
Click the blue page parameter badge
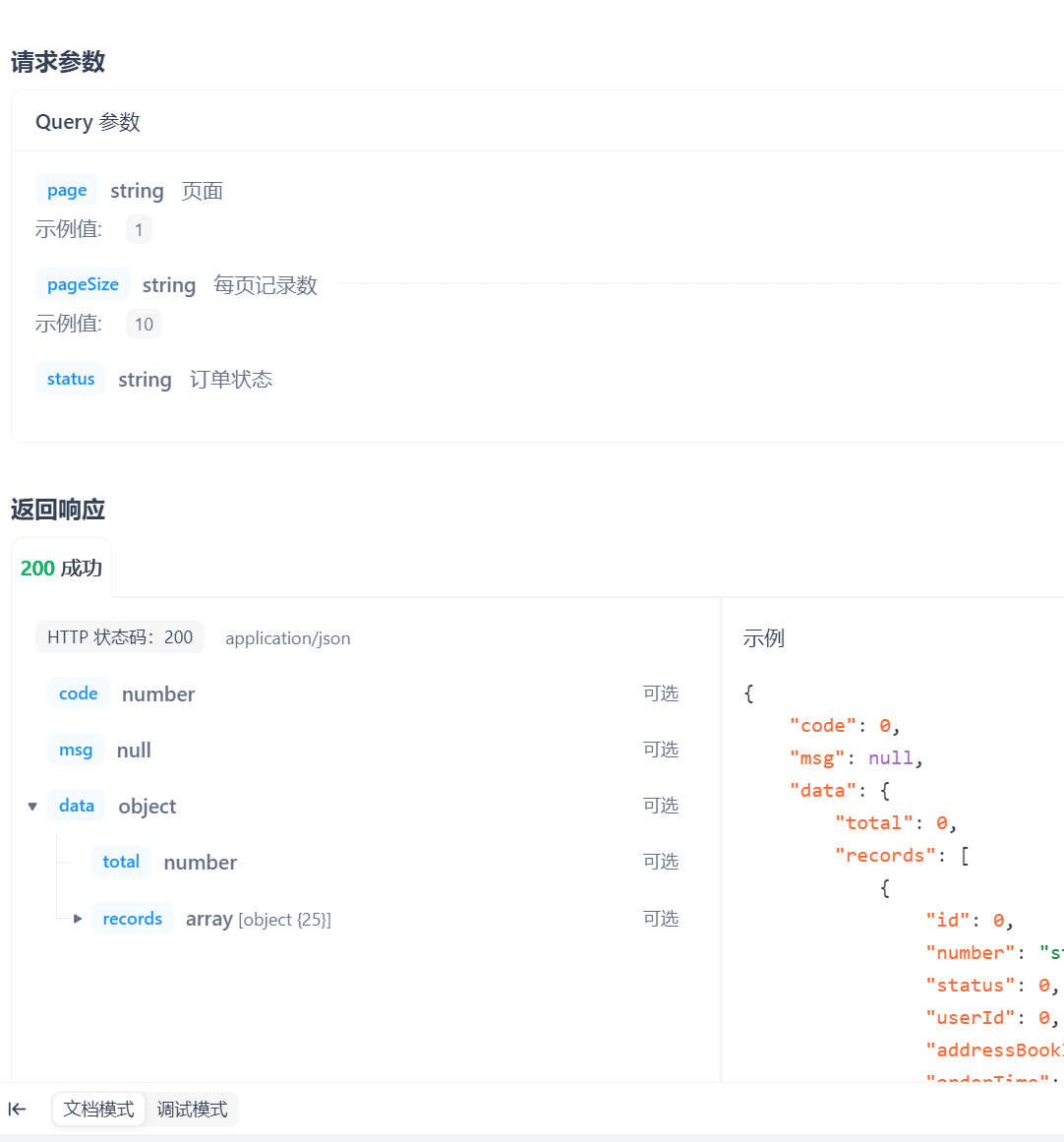click(x=66, y=189)
